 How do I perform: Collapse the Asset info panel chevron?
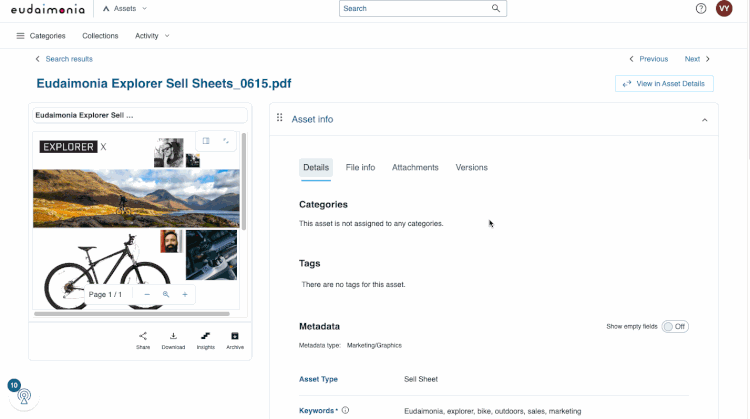[705, 120]
